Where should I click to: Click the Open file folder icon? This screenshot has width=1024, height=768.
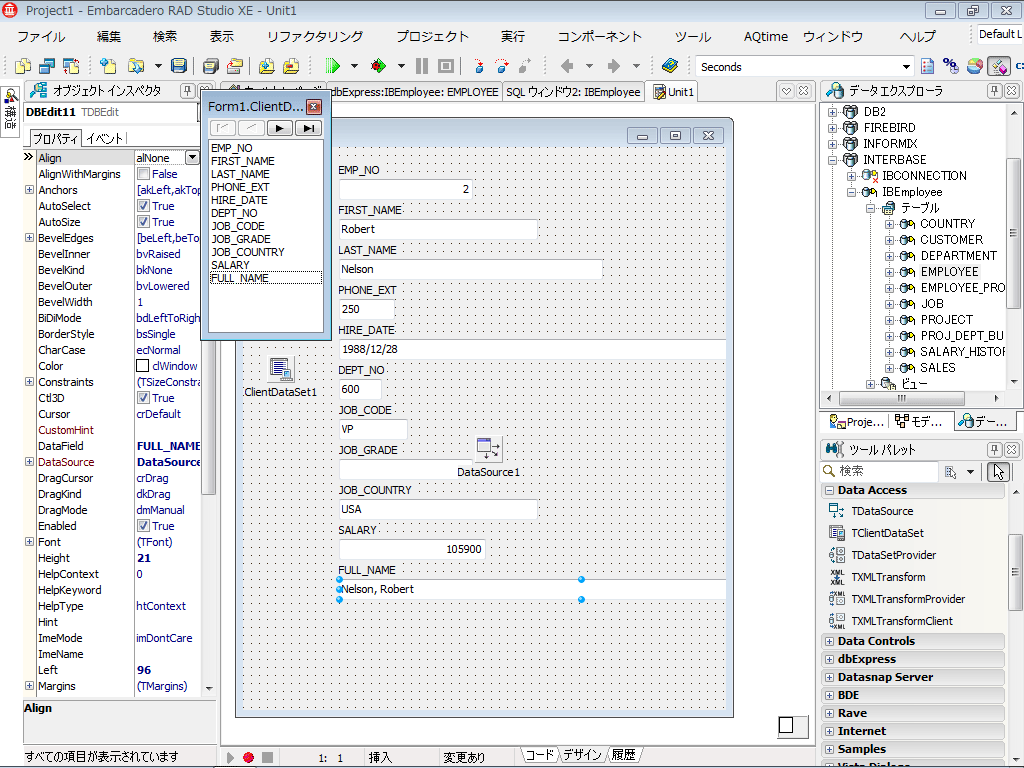(x=136, y=66)
